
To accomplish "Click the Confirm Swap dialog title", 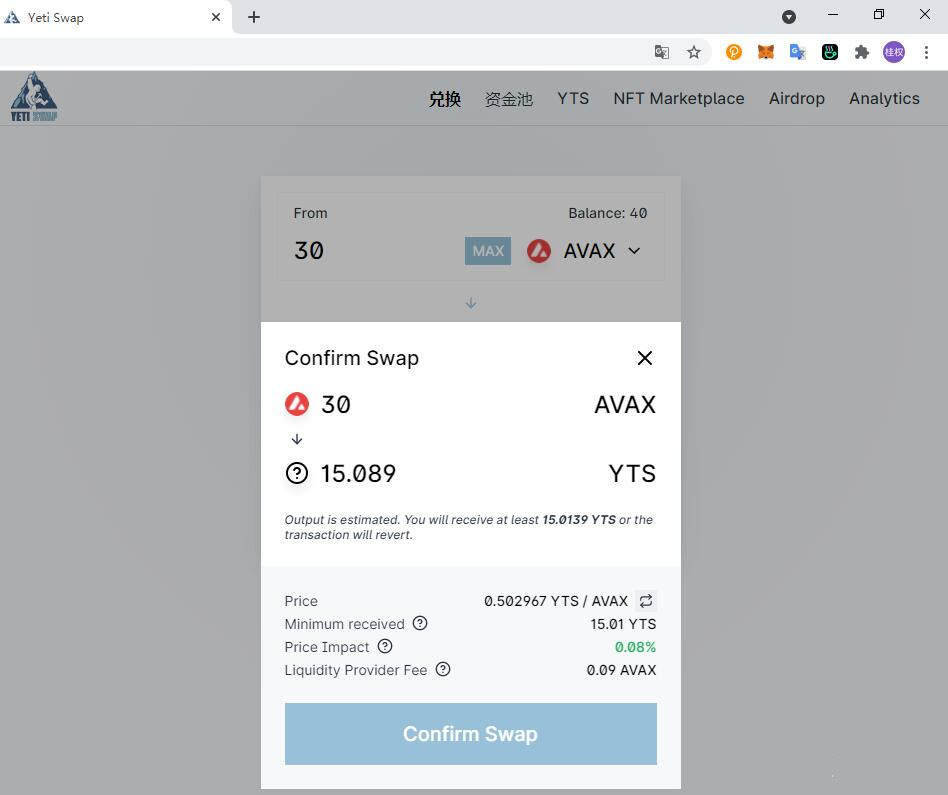I will coord(352,358).
